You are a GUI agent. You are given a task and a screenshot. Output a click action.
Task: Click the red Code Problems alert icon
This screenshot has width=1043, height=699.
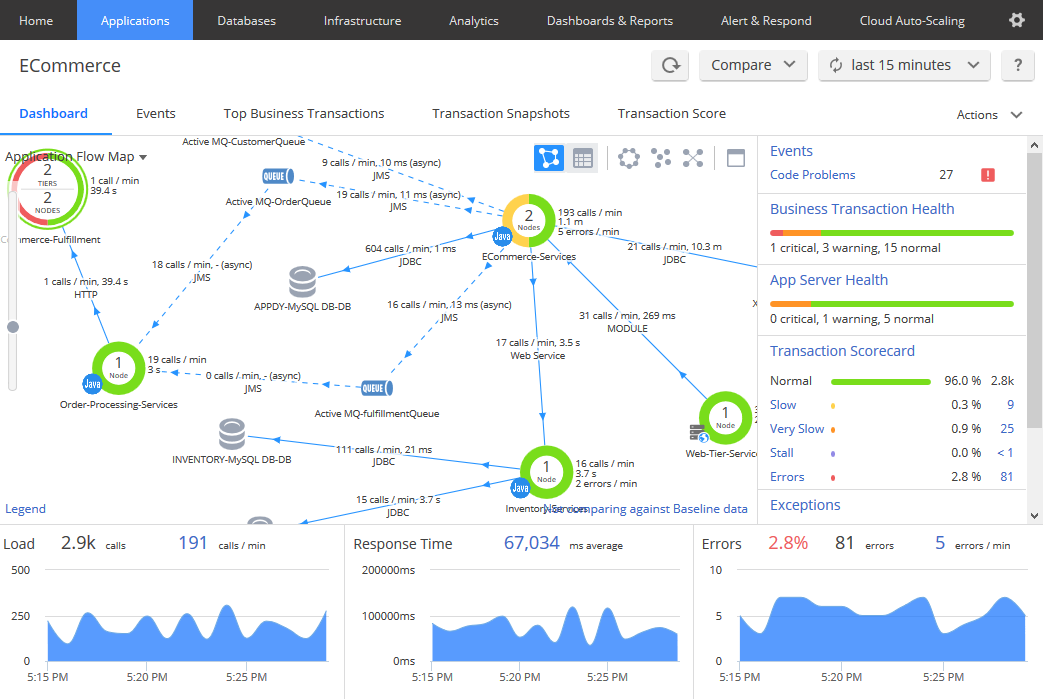988,175
